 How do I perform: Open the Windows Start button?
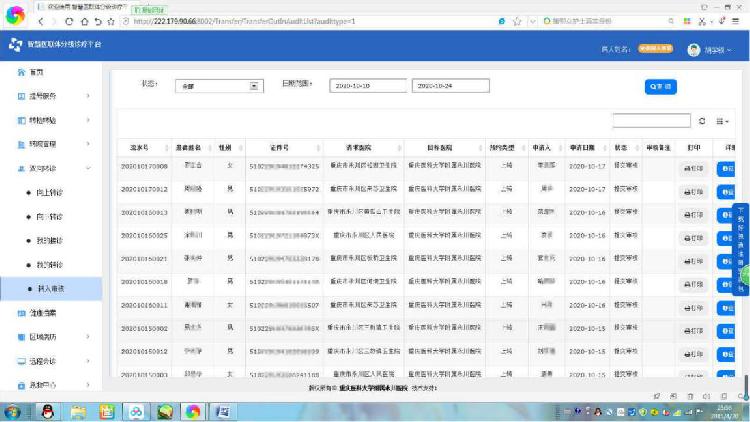click(x=12, y=412)
